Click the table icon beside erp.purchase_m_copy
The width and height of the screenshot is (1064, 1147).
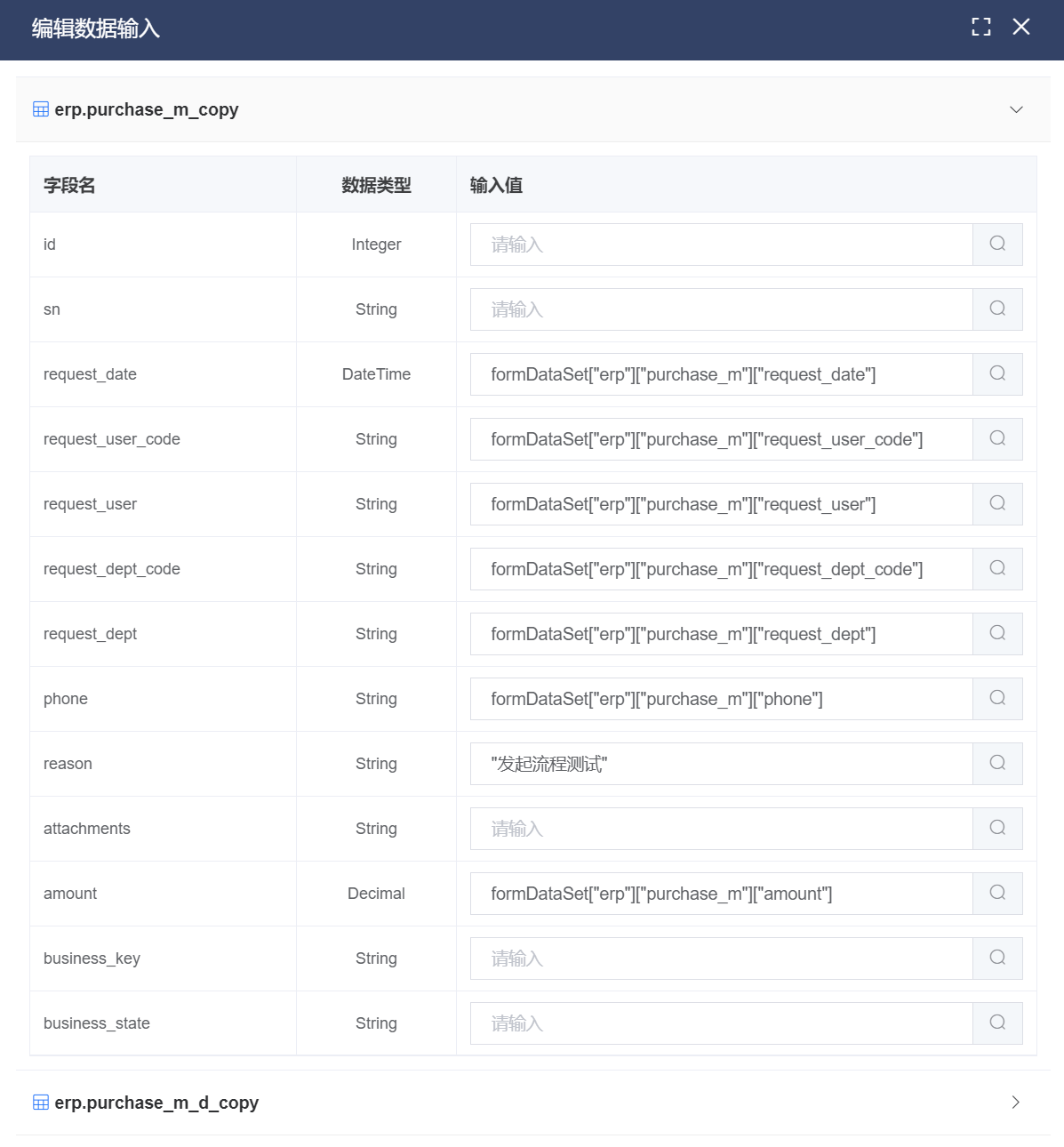point(41,109)
